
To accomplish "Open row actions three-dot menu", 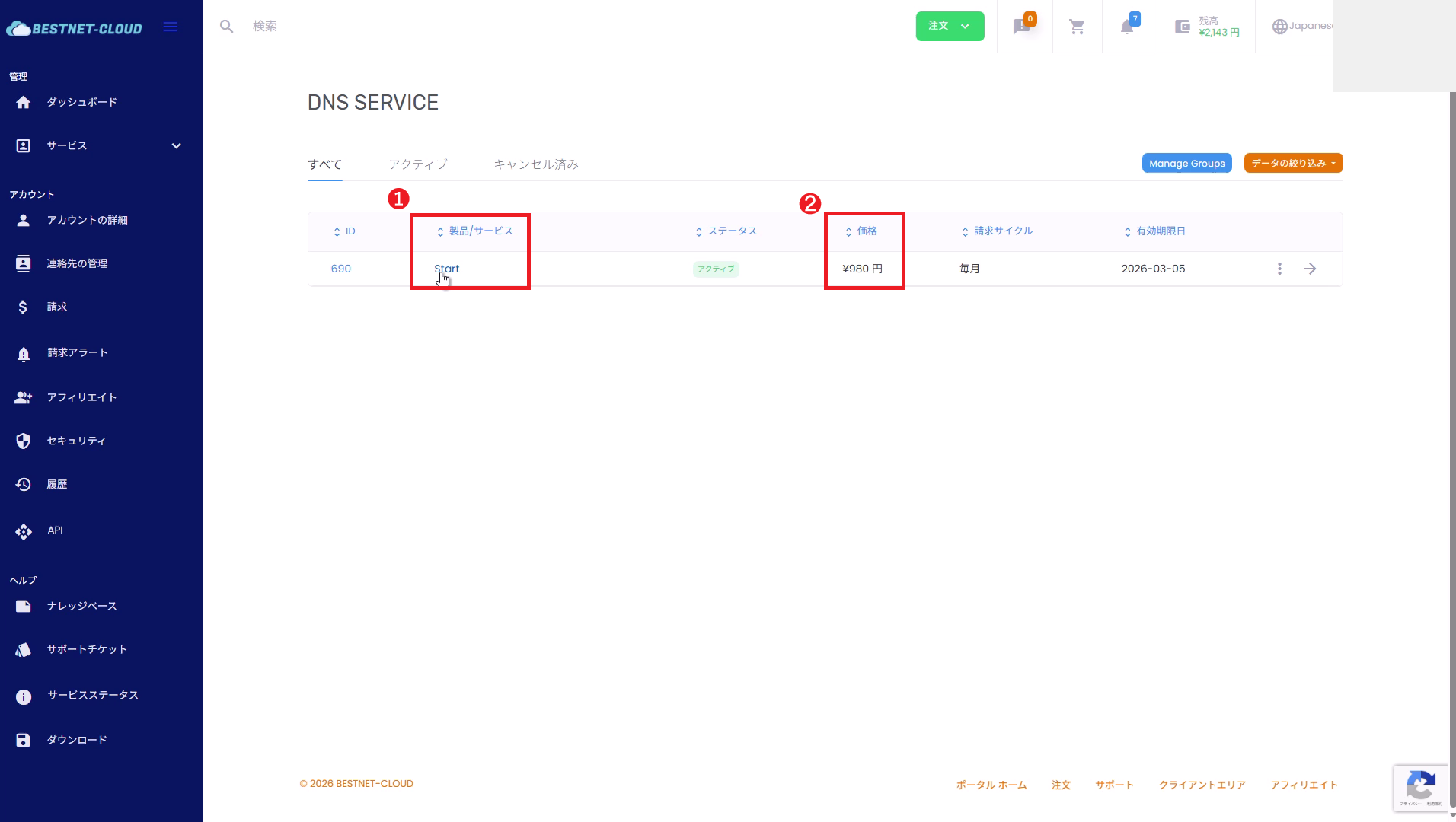I will coord(1279,269).
